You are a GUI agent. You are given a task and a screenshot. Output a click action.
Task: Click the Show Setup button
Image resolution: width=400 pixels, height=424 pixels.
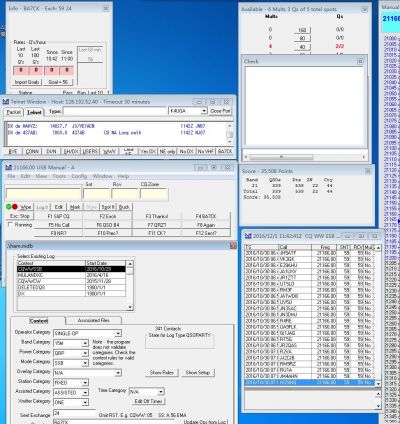[198, 373]
